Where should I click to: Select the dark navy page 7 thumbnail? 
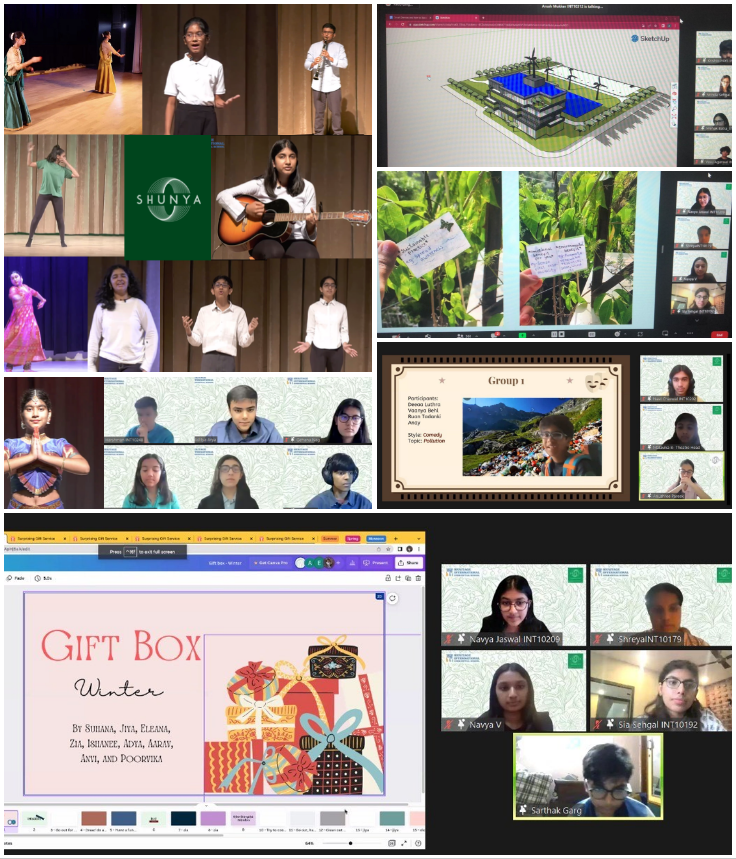coord(183,818)
